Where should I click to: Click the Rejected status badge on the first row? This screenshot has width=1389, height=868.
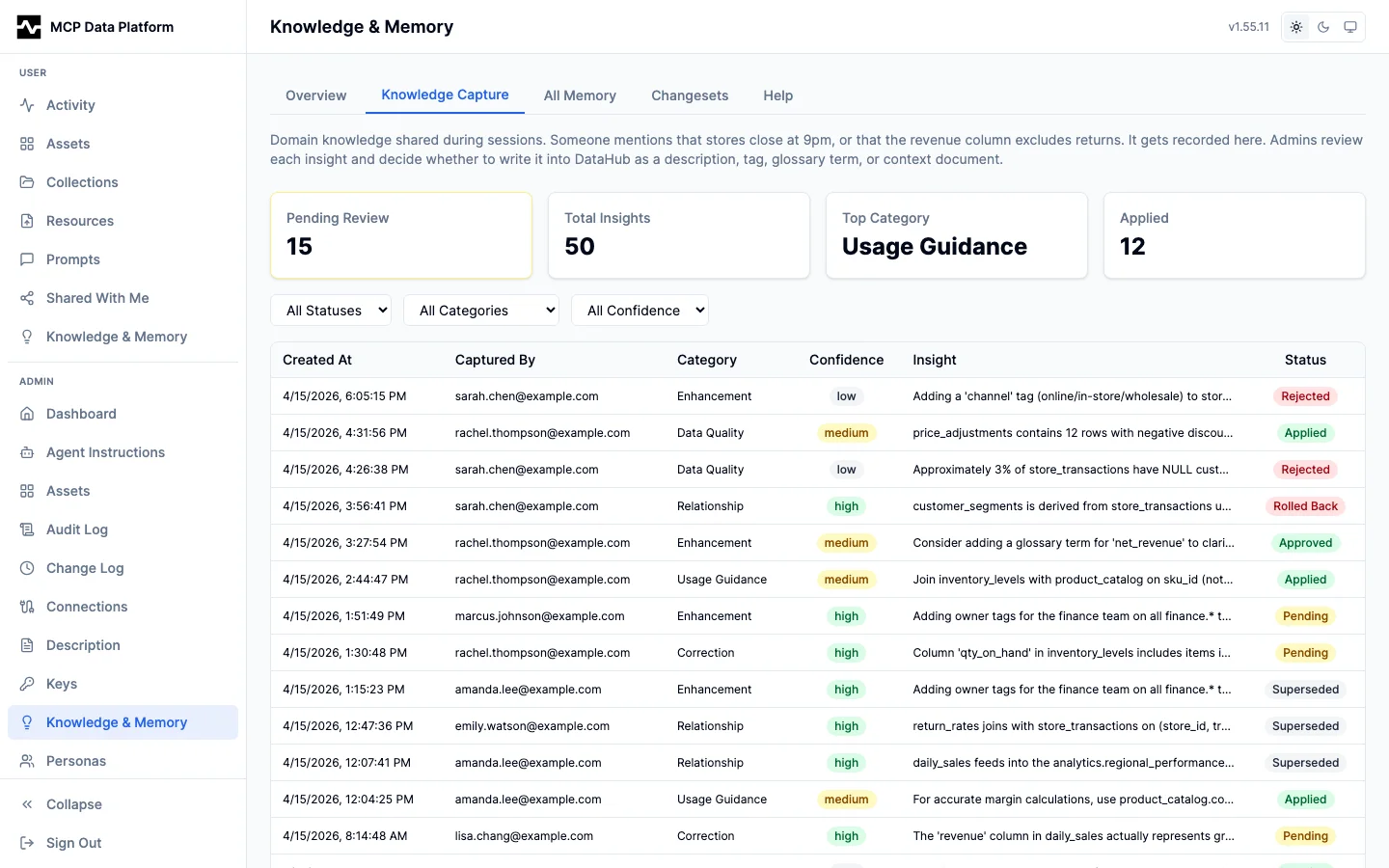(1306, 396)
